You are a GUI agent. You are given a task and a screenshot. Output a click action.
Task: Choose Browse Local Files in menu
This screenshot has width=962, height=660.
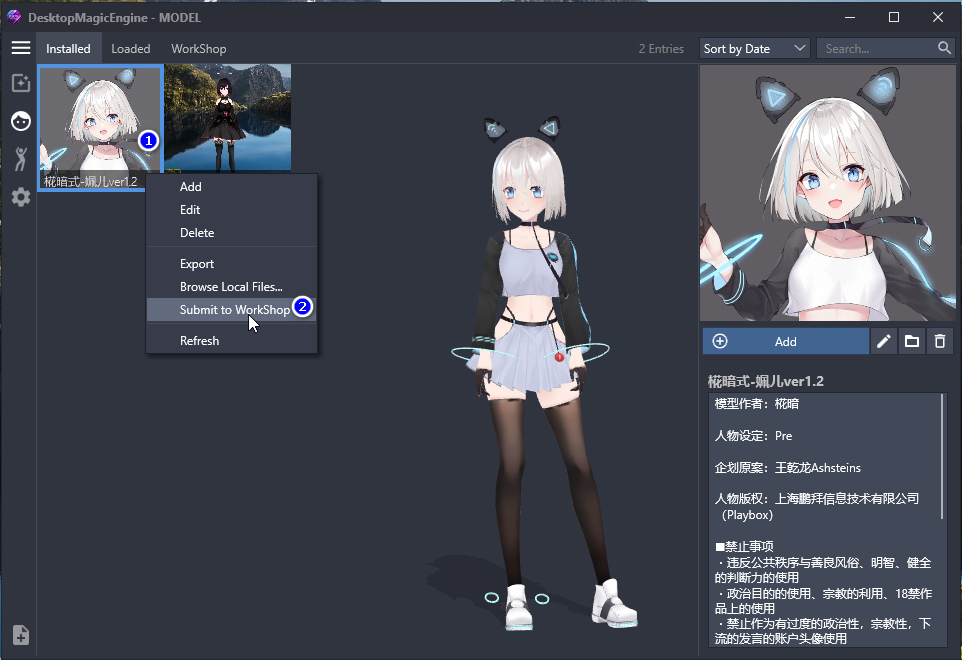[231, 286]
